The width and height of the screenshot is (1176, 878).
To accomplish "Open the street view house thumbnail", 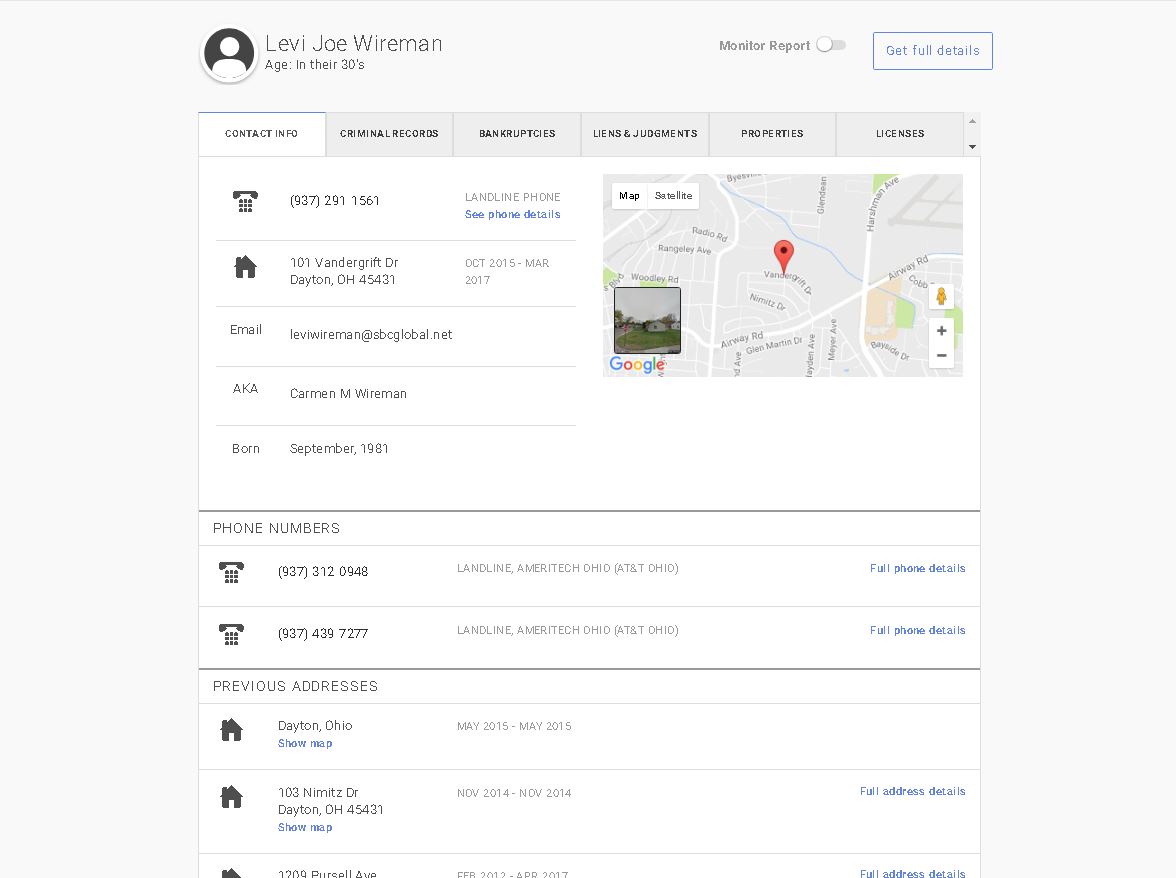I will tap(647, 320).
